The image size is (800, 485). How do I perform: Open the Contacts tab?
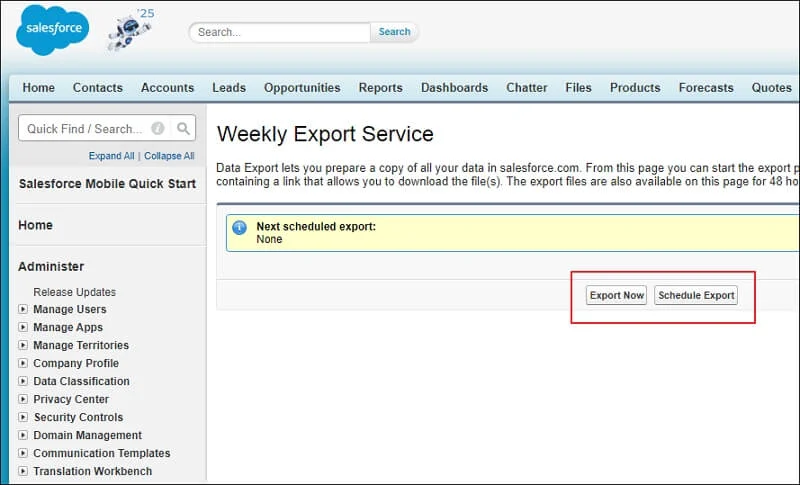coord(97,88)
